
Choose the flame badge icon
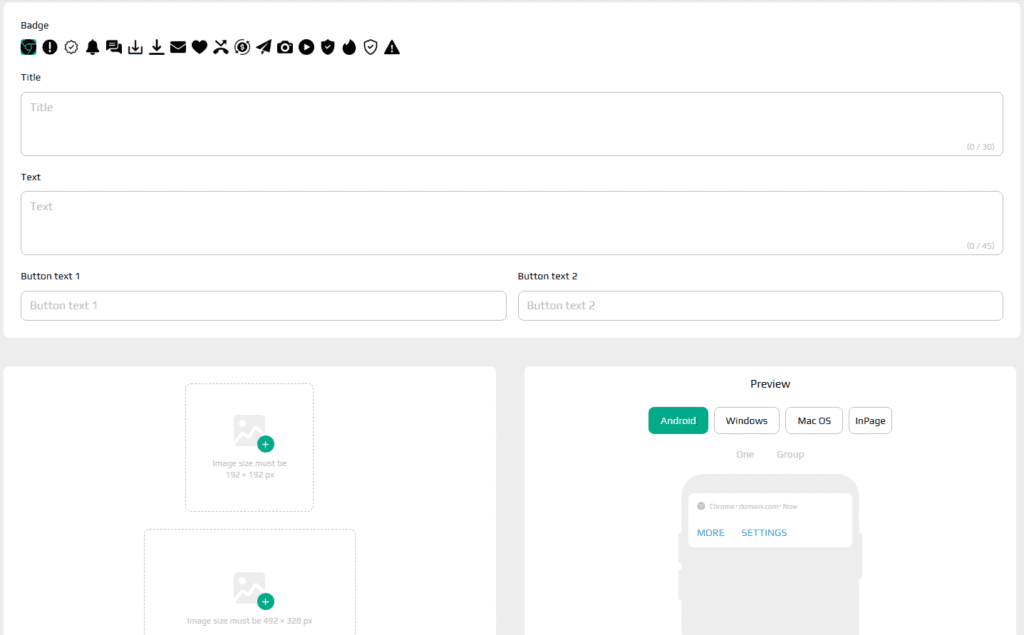point(349,47)
